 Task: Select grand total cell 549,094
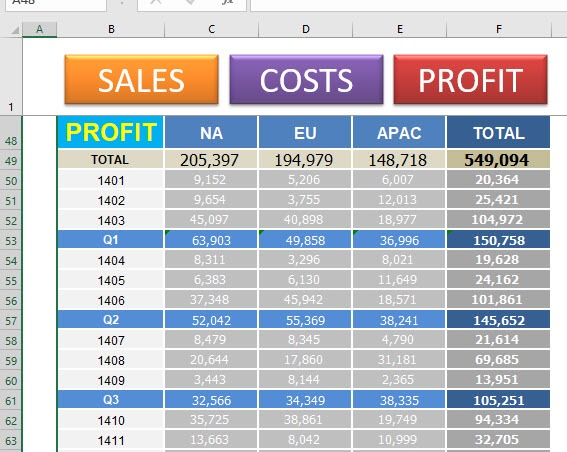(498, 159)
